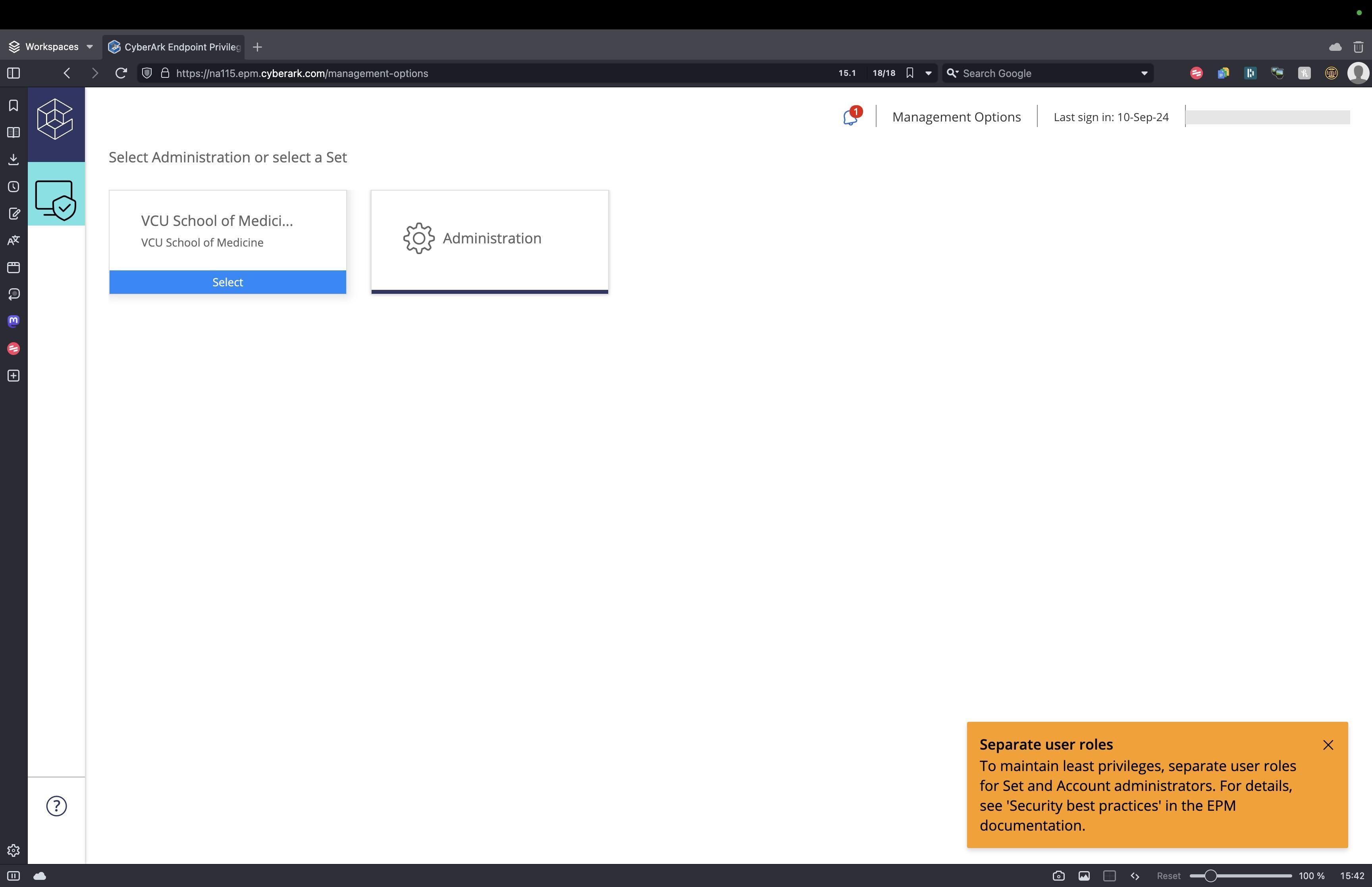Open the endpoint shield sidebar icon
The image size is (1372, 887).
[56, 199]
